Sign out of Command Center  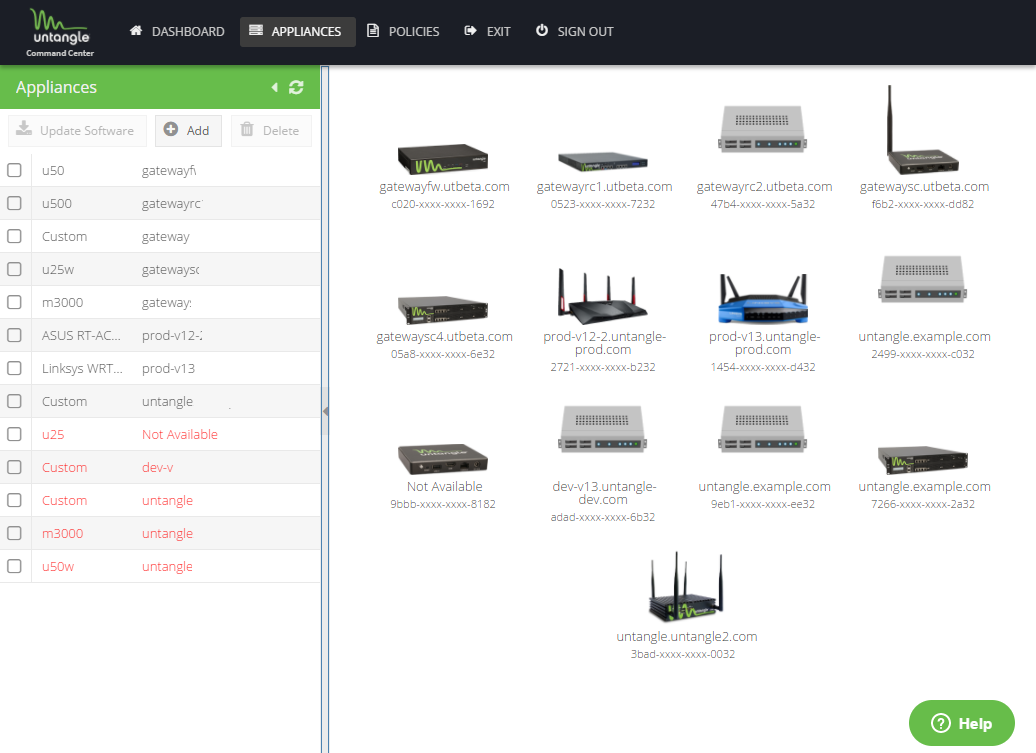point(575,32)
